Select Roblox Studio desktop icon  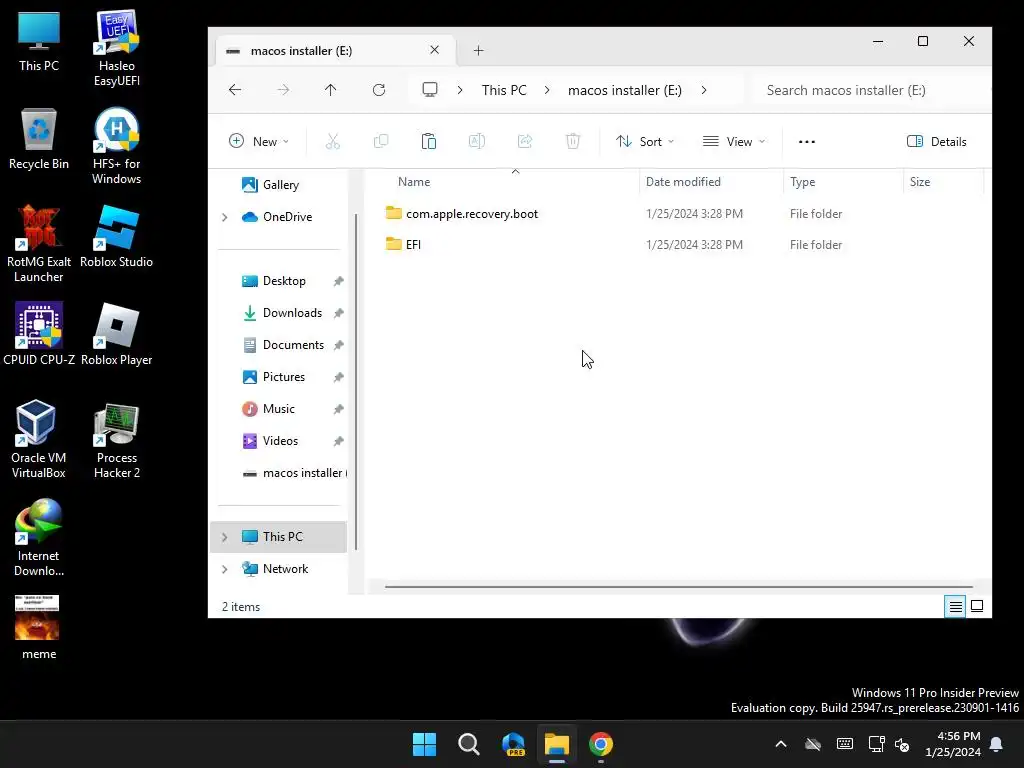(117, 236)
